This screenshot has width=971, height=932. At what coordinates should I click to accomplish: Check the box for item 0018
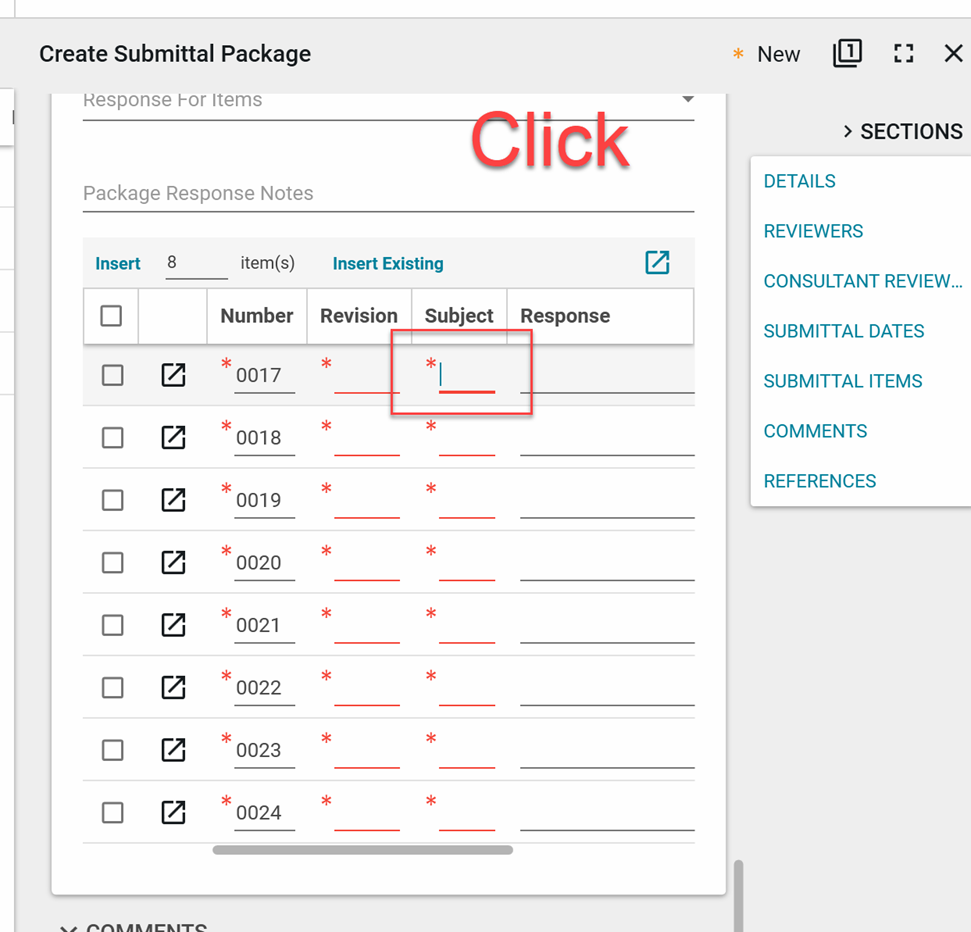coord(112,438)
